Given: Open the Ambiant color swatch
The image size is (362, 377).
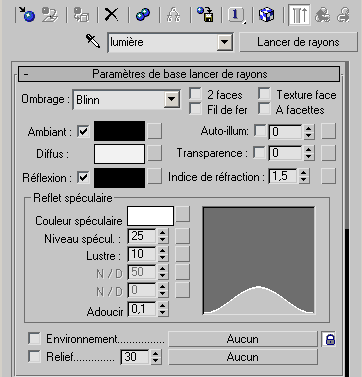Looking at the screenshot, I should click(x=120, y=131).
